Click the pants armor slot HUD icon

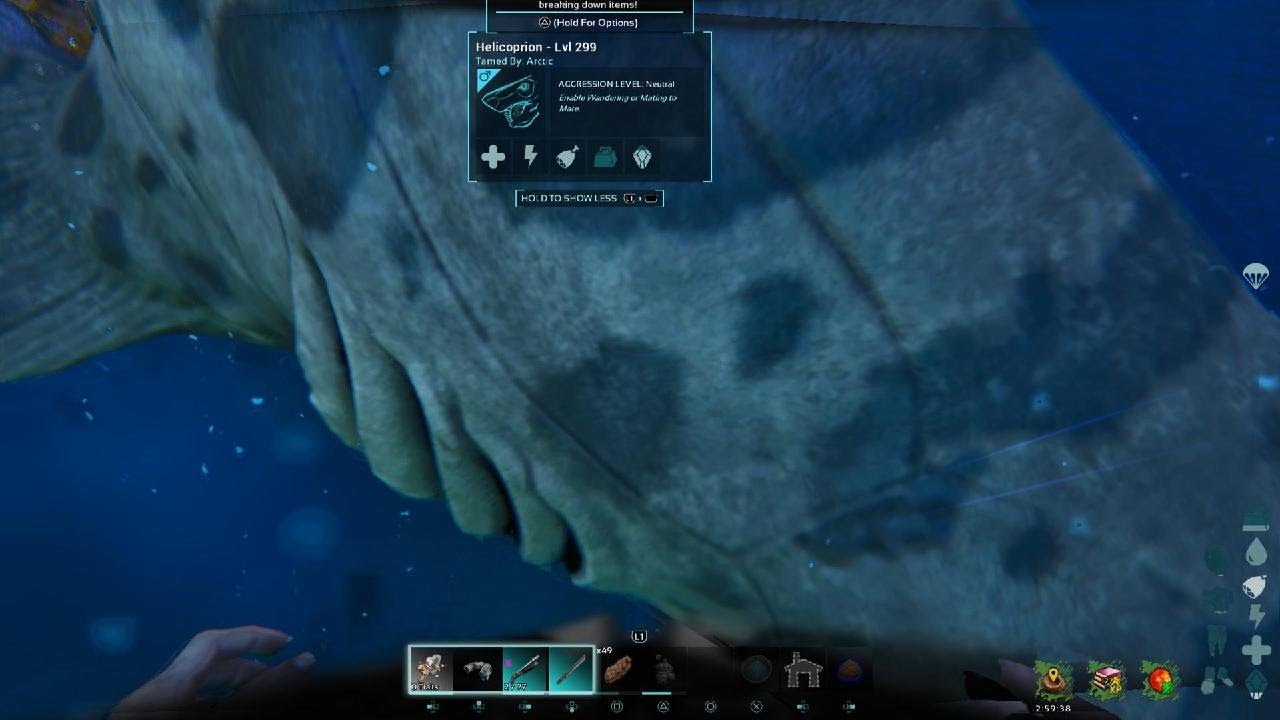click(x=1217, y=640)
